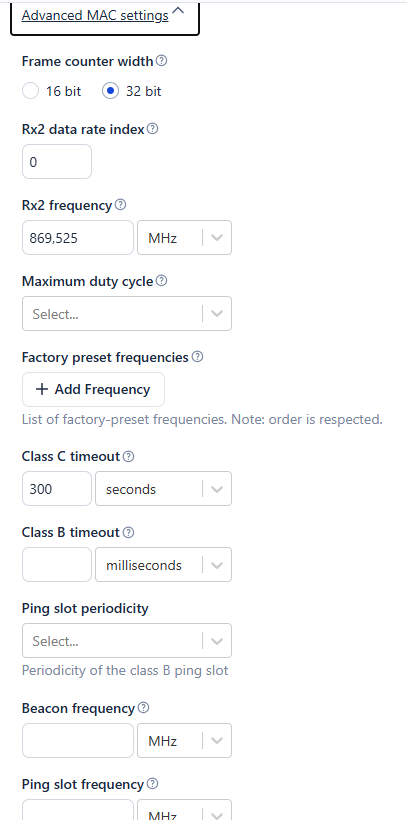
Task: Click help icon beside Class C timeout
Action: [129, 457]
